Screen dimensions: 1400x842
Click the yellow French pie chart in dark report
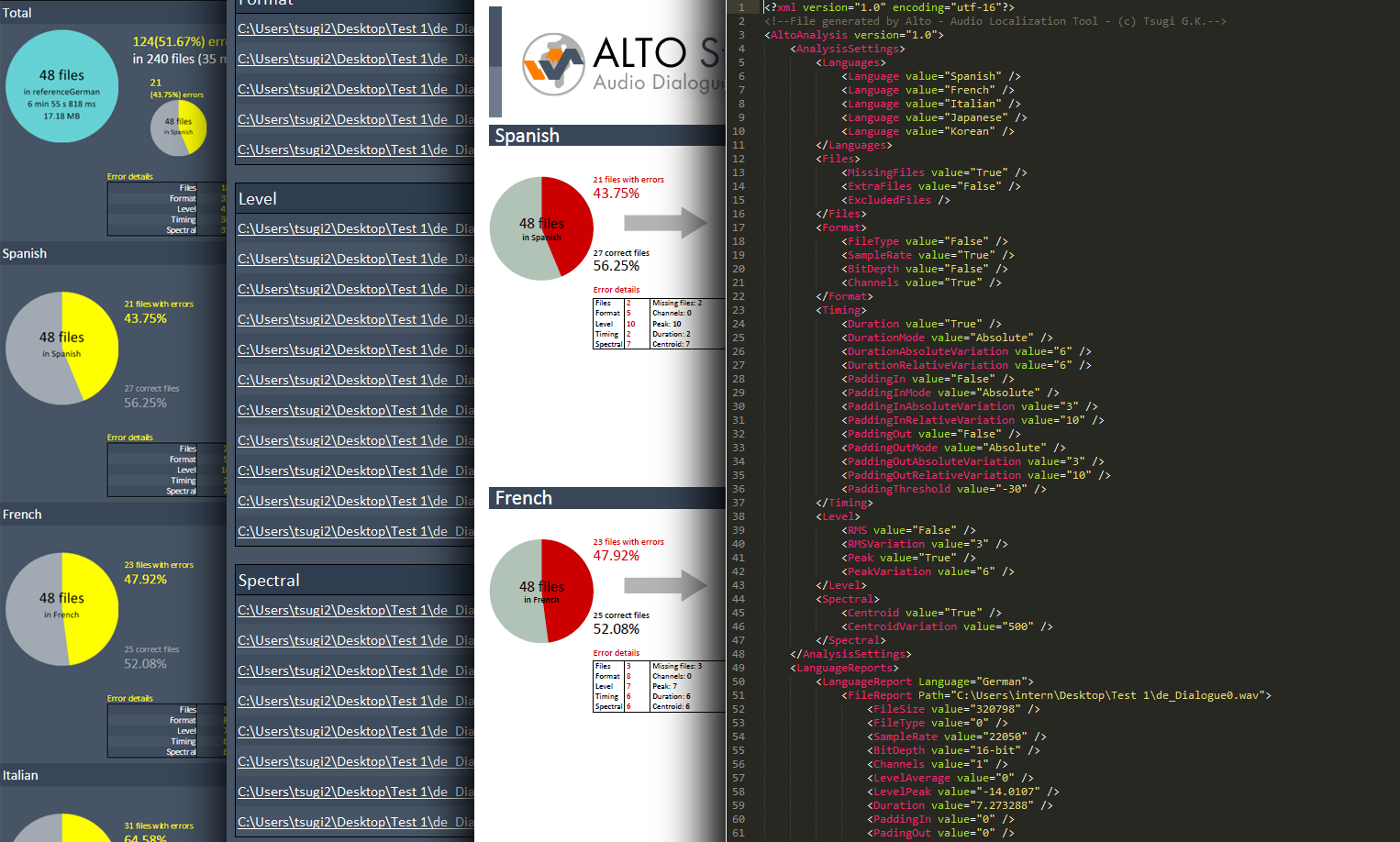point(62,609)
